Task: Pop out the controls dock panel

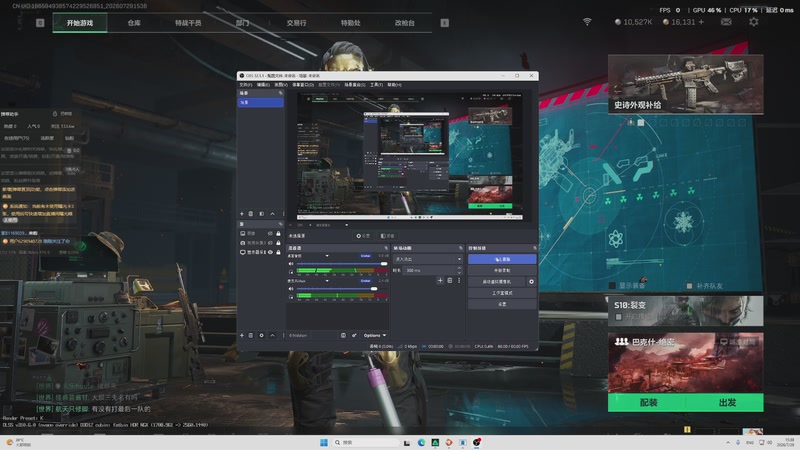Action: tap(534, 248)
